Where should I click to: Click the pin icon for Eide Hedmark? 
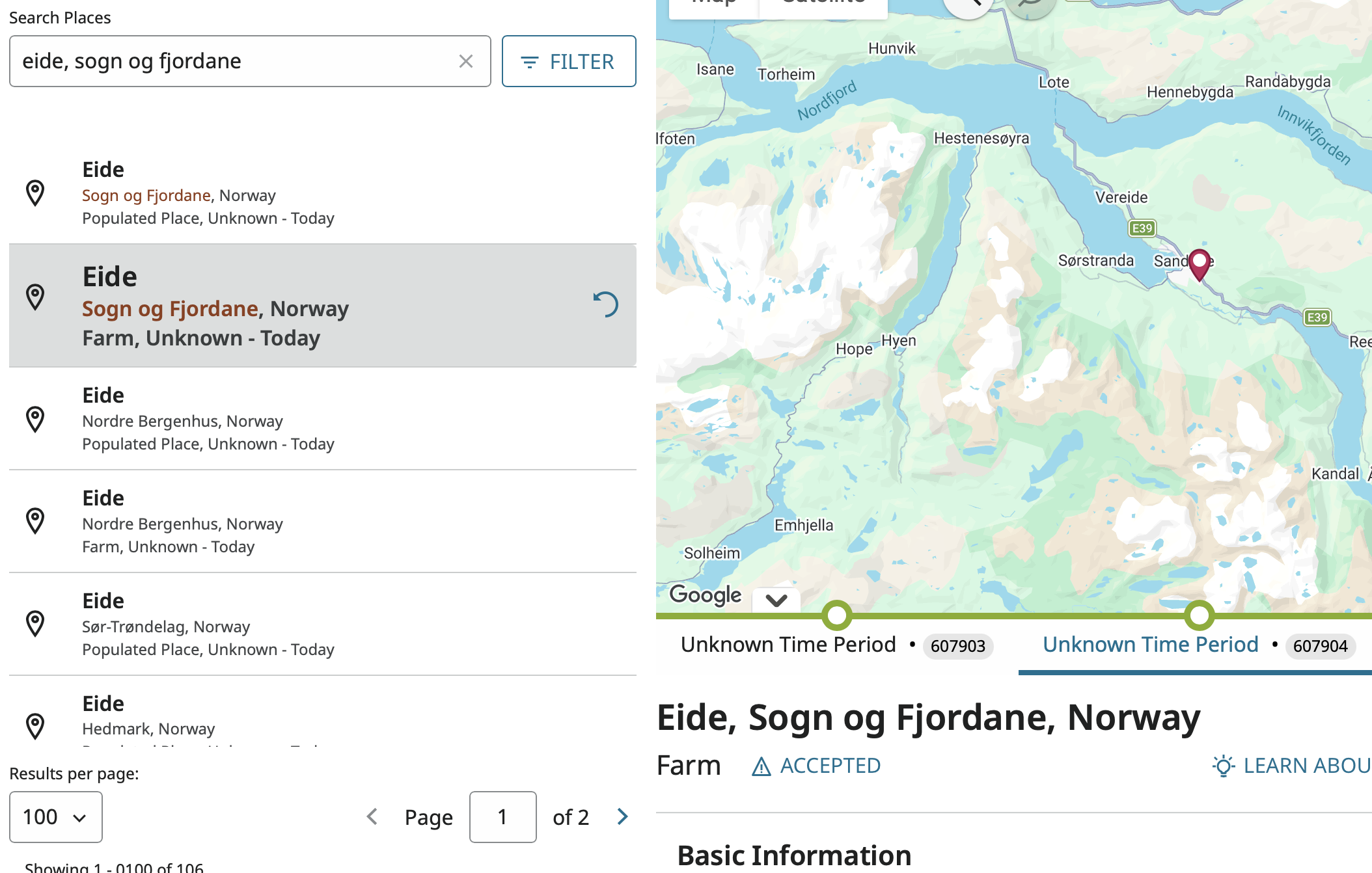tap(35, 726)
